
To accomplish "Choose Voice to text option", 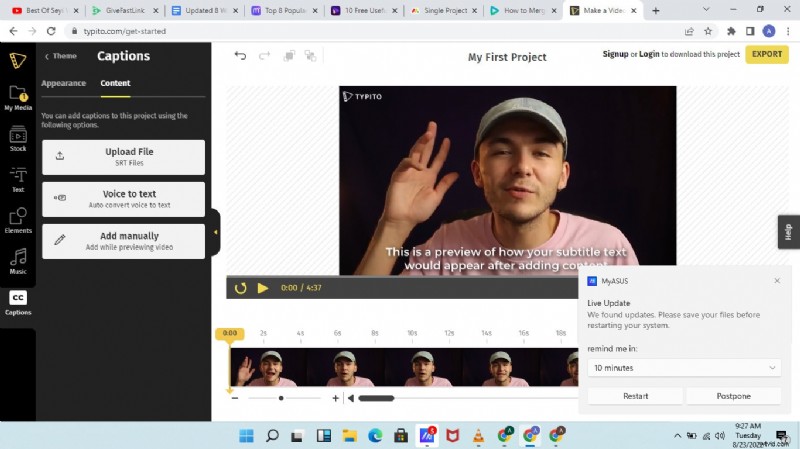I will (x=123, y=199).
